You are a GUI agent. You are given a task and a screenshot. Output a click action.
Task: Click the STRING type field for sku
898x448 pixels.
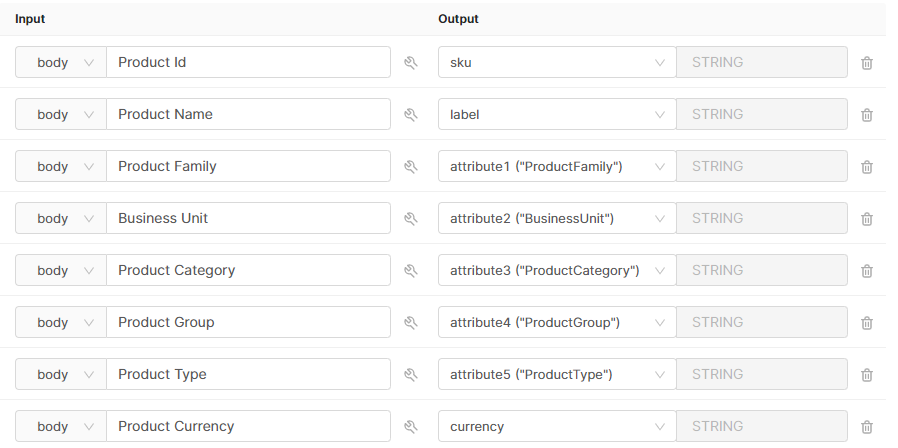tap(762, 62)
